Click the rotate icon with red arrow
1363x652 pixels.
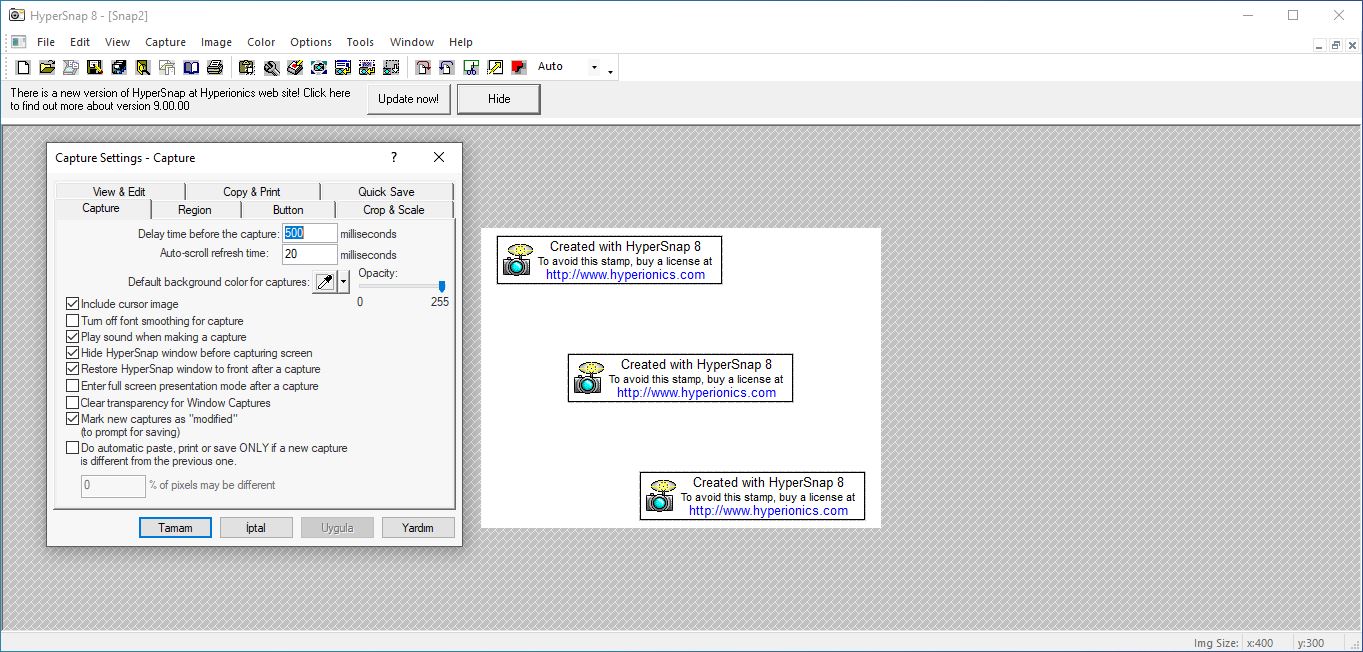[x=423, y=67]
